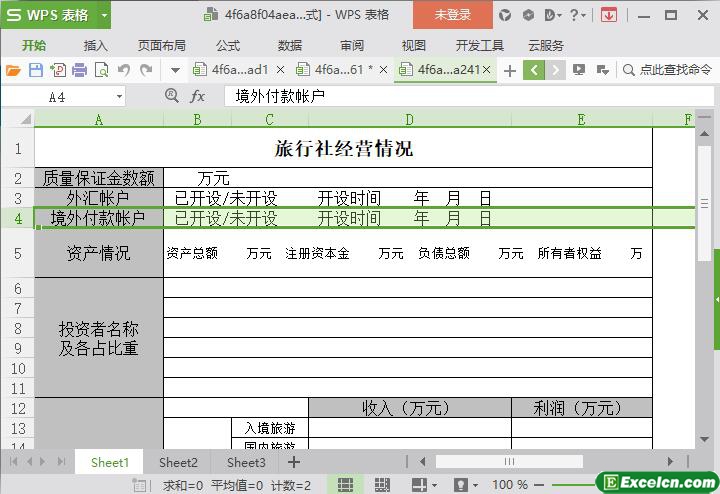Viewport: 720px width, 494px height.
Task: Add a new sheet with plus icon
Action: click(x=294, y=462)
